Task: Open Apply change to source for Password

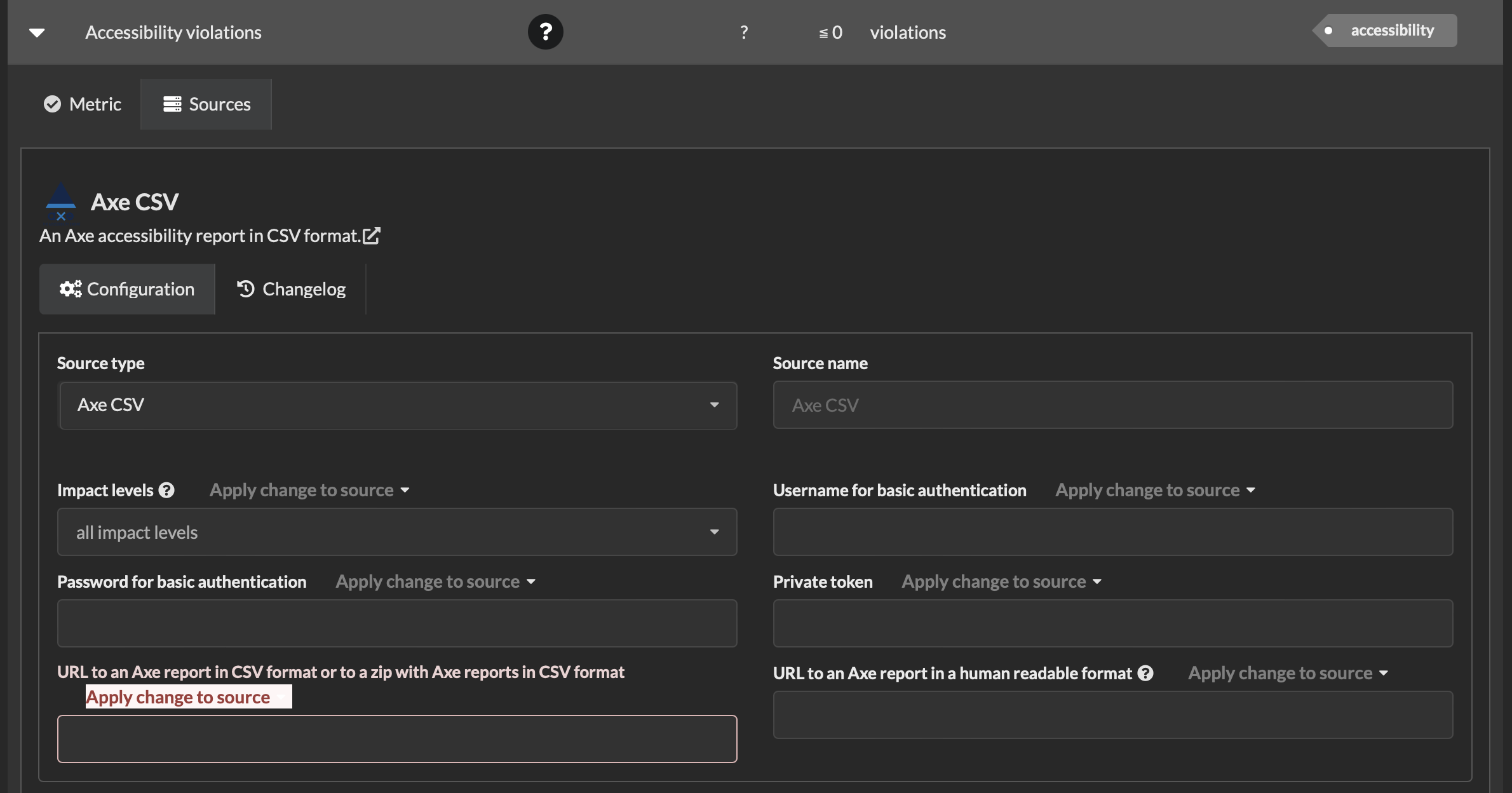Action: tap(436, 582)
